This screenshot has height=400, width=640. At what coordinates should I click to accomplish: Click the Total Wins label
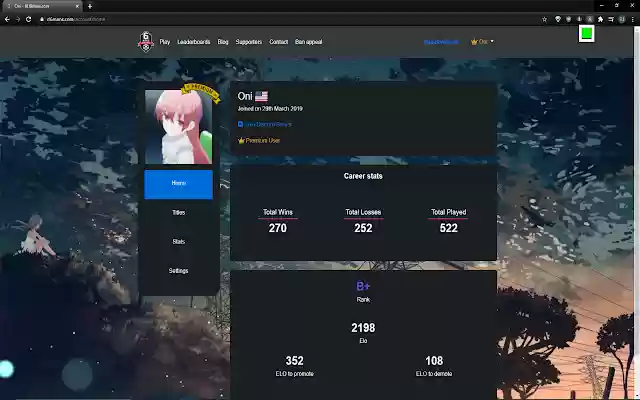pos(278,212)
